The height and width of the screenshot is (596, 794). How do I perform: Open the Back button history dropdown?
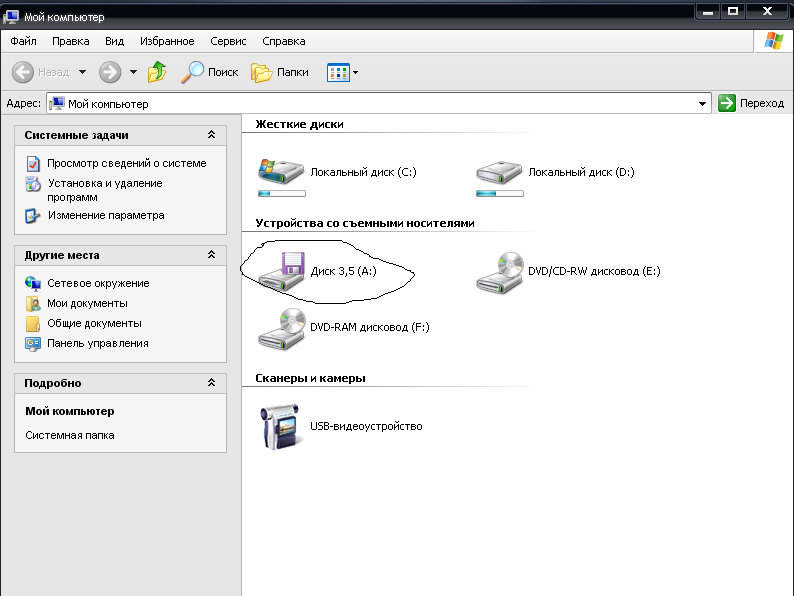[x=82, y=72]
